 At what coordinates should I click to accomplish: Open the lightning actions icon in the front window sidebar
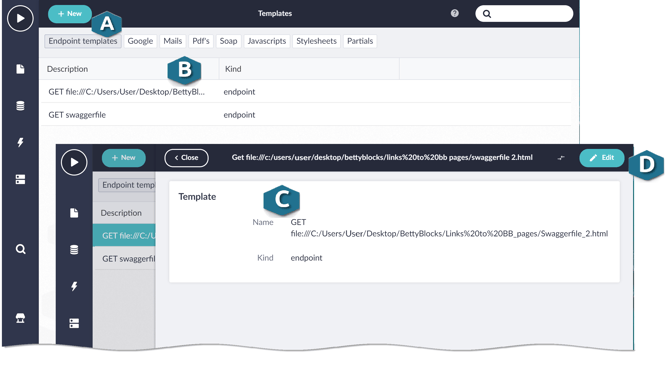click(74, 286)
